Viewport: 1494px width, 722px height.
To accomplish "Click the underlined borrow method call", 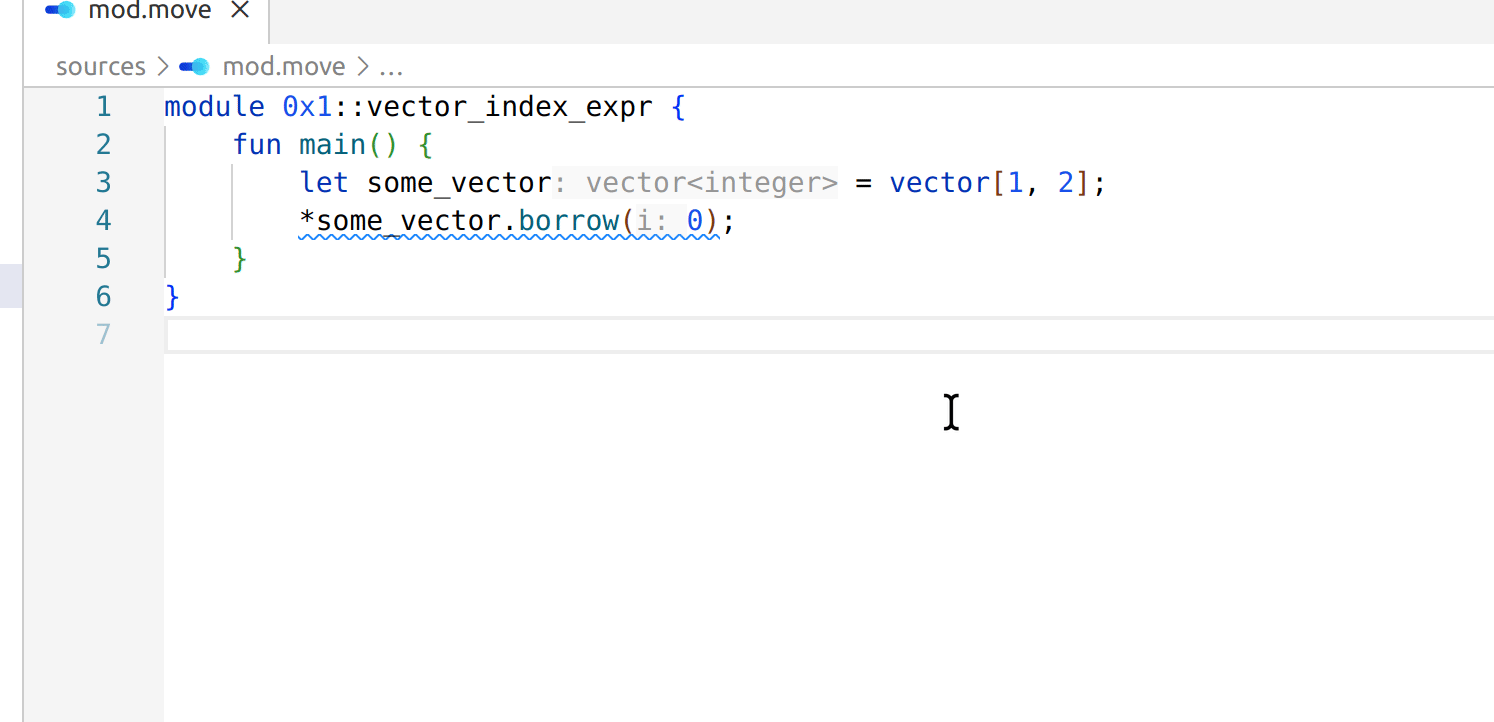I will [567, 220].
